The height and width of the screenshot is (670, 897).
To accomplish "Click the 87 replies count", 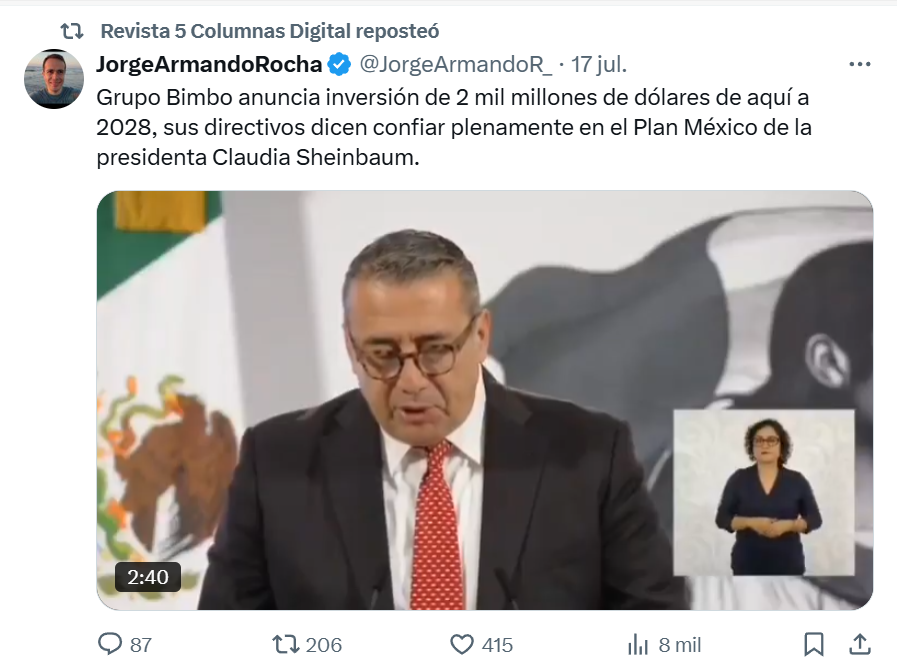I will (141, 645).
